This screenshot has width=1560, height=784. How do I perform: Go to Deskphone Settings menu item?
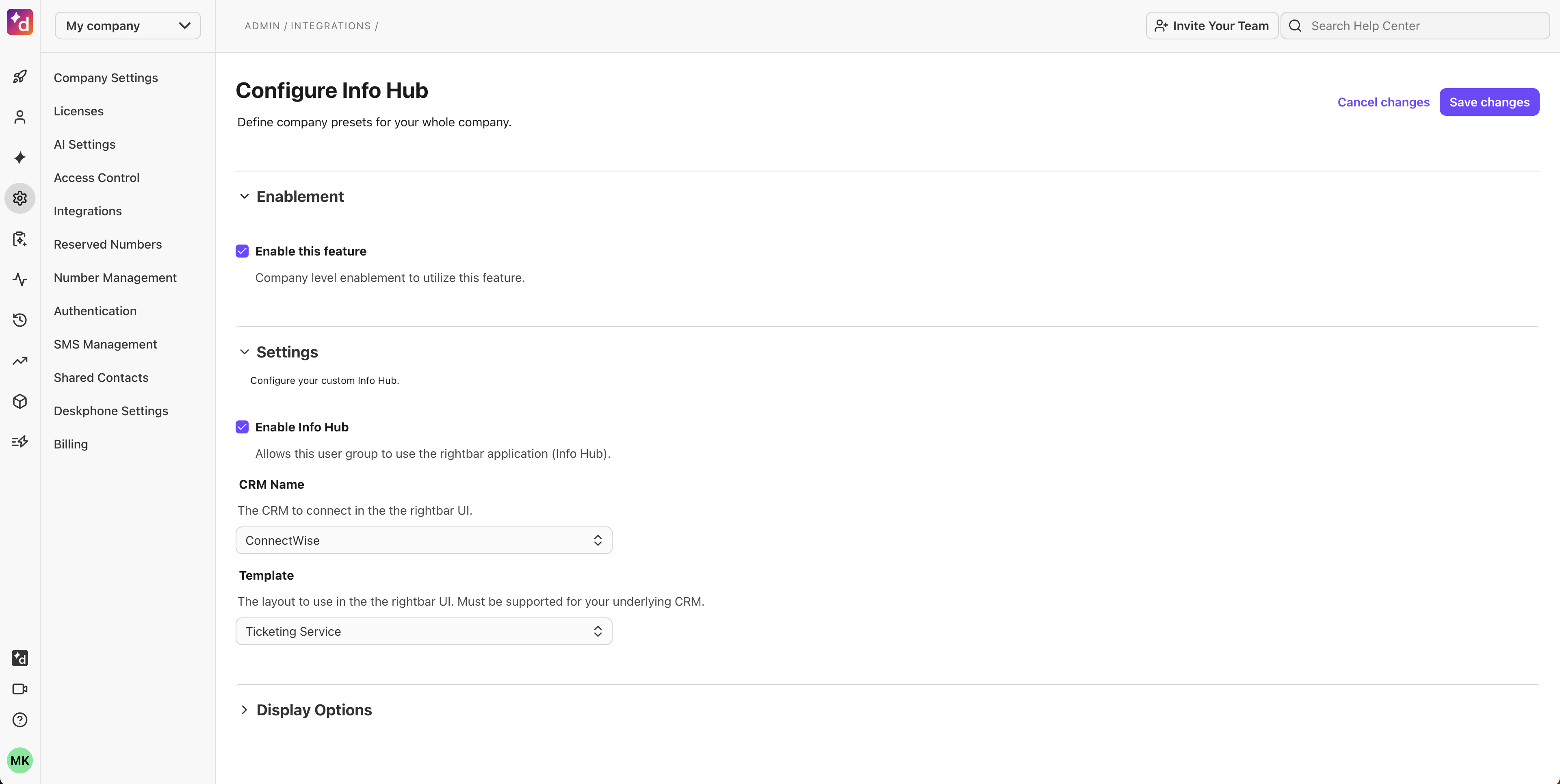(111, 410)
